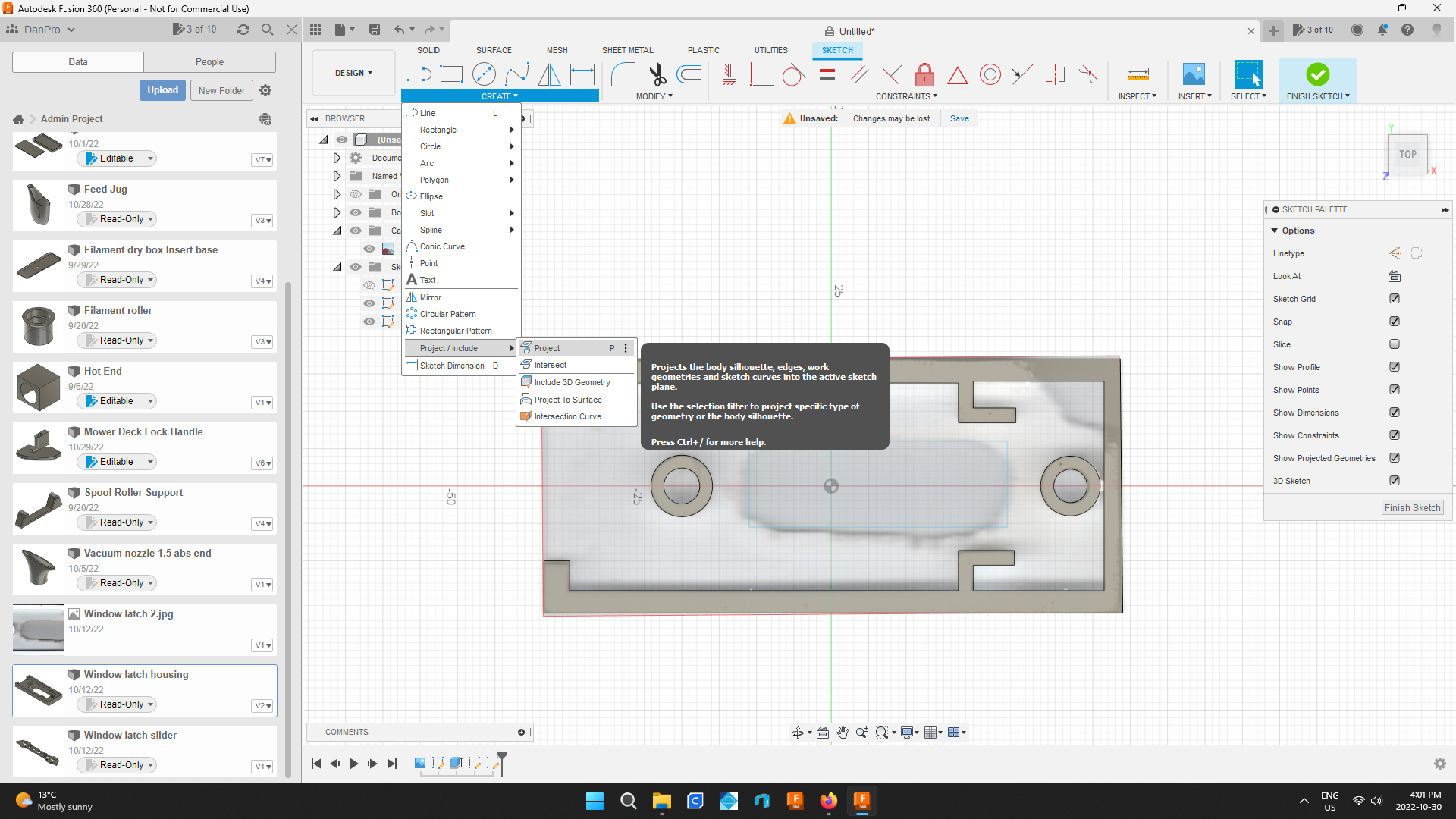Disable the Show Constraints checkbox
The height and width of the screenshot is (819, 1456).
1394,435
